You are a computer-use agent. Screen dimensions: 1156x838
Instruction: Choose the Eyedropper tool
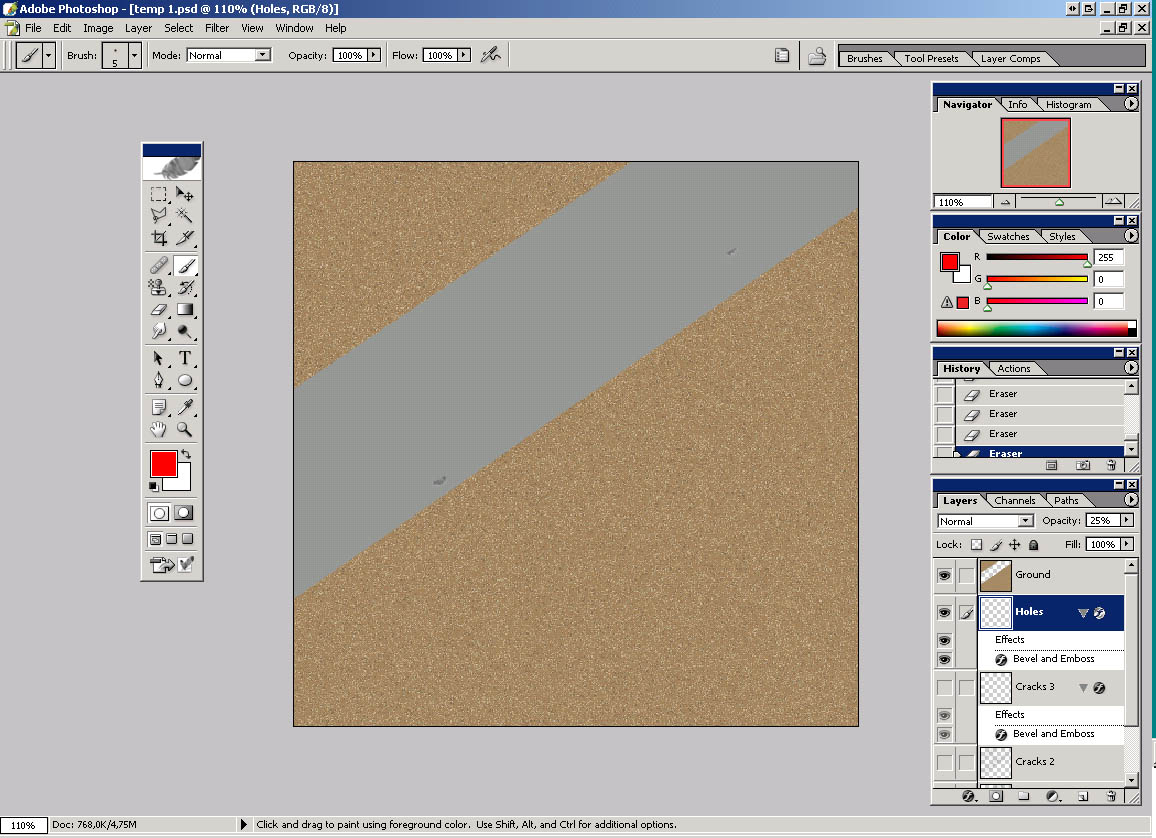(185, 406)
